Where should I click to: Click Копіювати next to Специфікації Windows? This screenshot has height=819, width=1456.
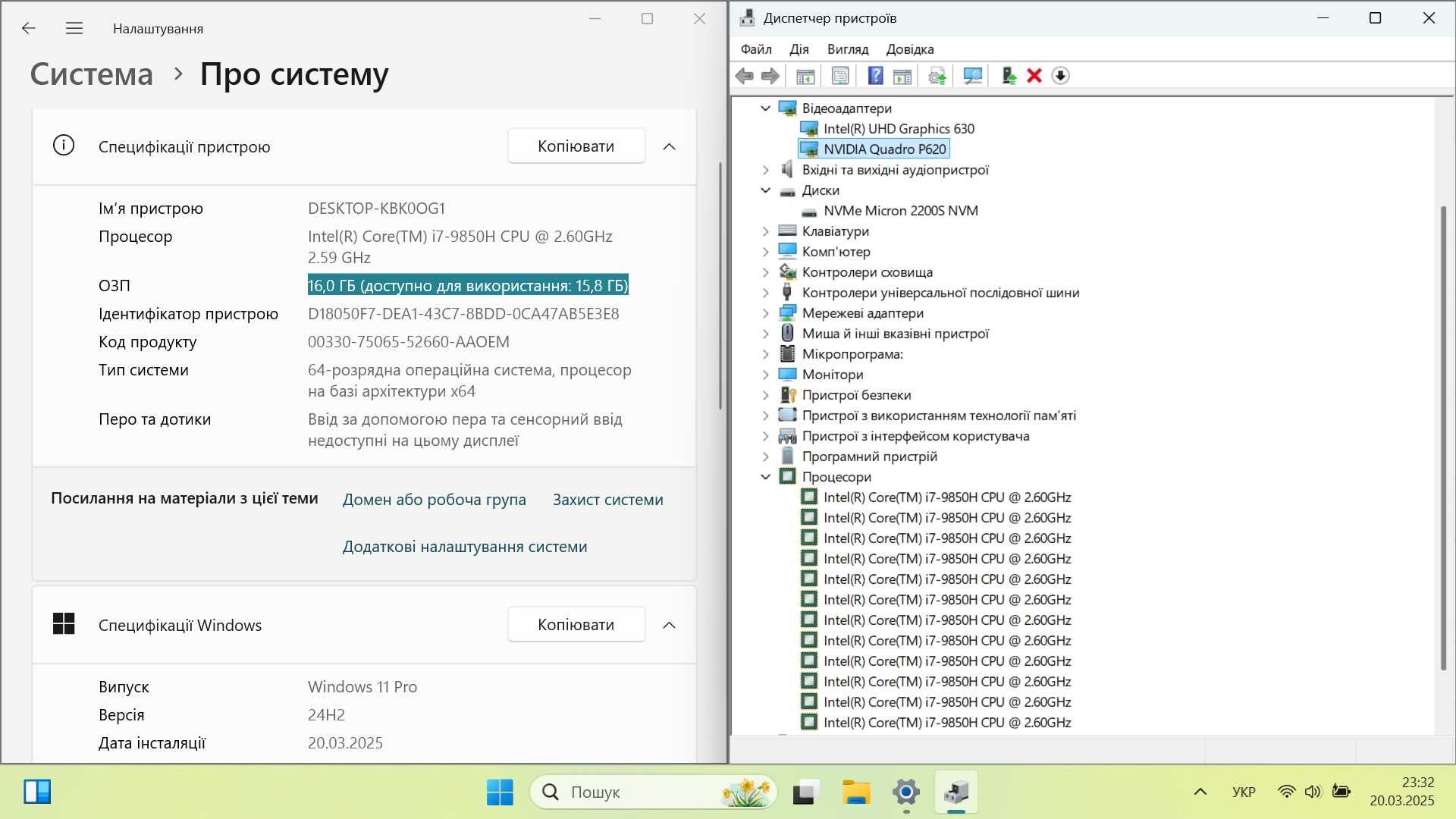coord(576,625)
